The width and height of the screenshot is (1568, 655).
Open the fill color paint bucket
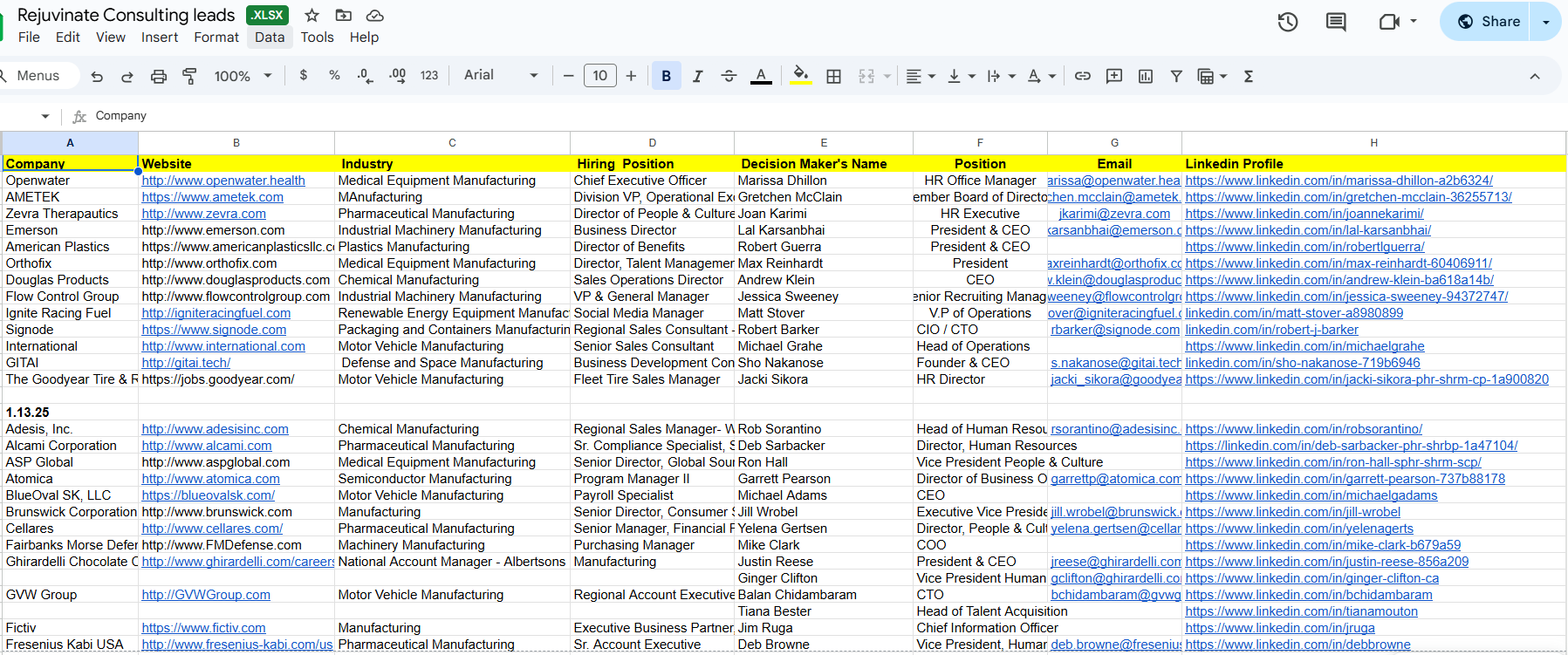(800, 77)
